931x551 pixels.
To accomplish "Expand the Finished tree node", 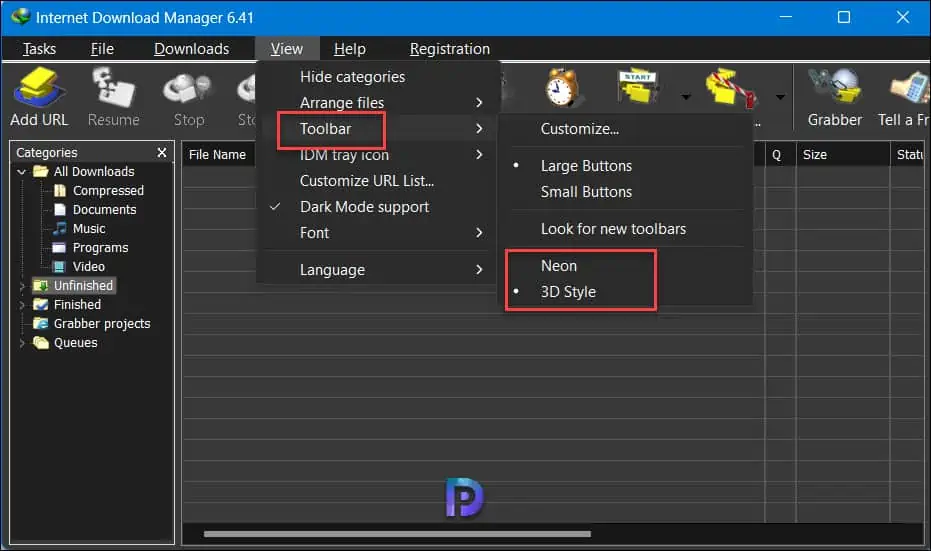I will (22, 305).
